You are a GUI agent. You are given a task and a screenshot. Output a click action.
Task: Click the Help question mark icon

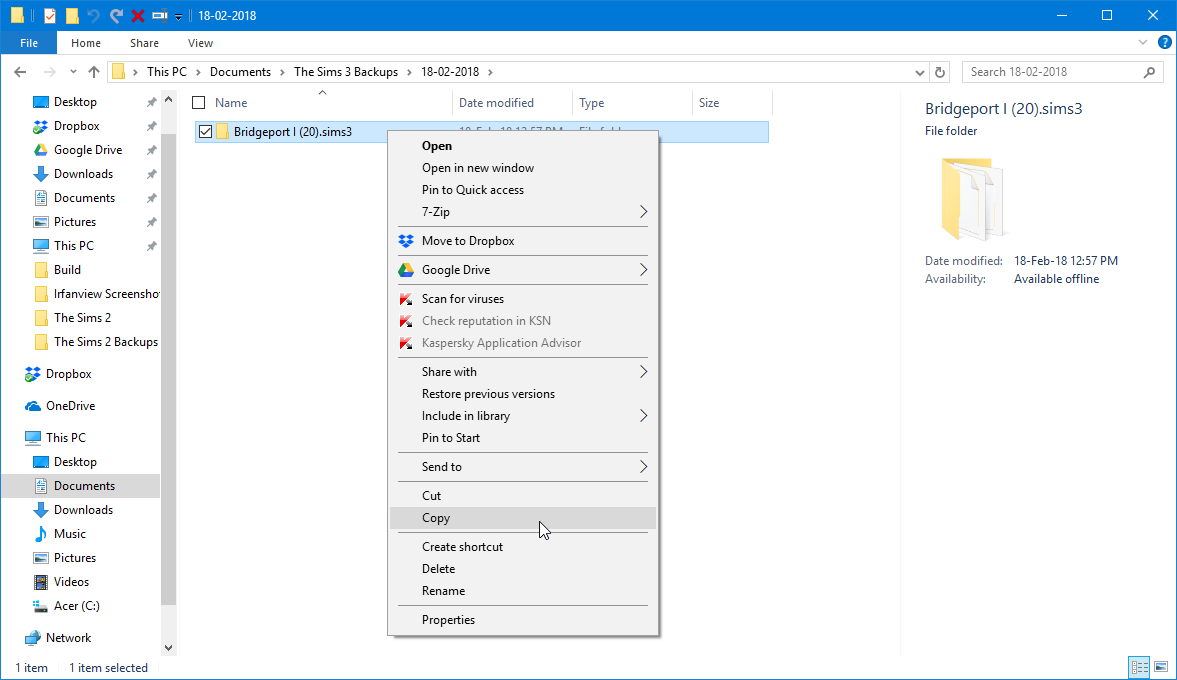pyautogui.click(x=1164, y=43)
